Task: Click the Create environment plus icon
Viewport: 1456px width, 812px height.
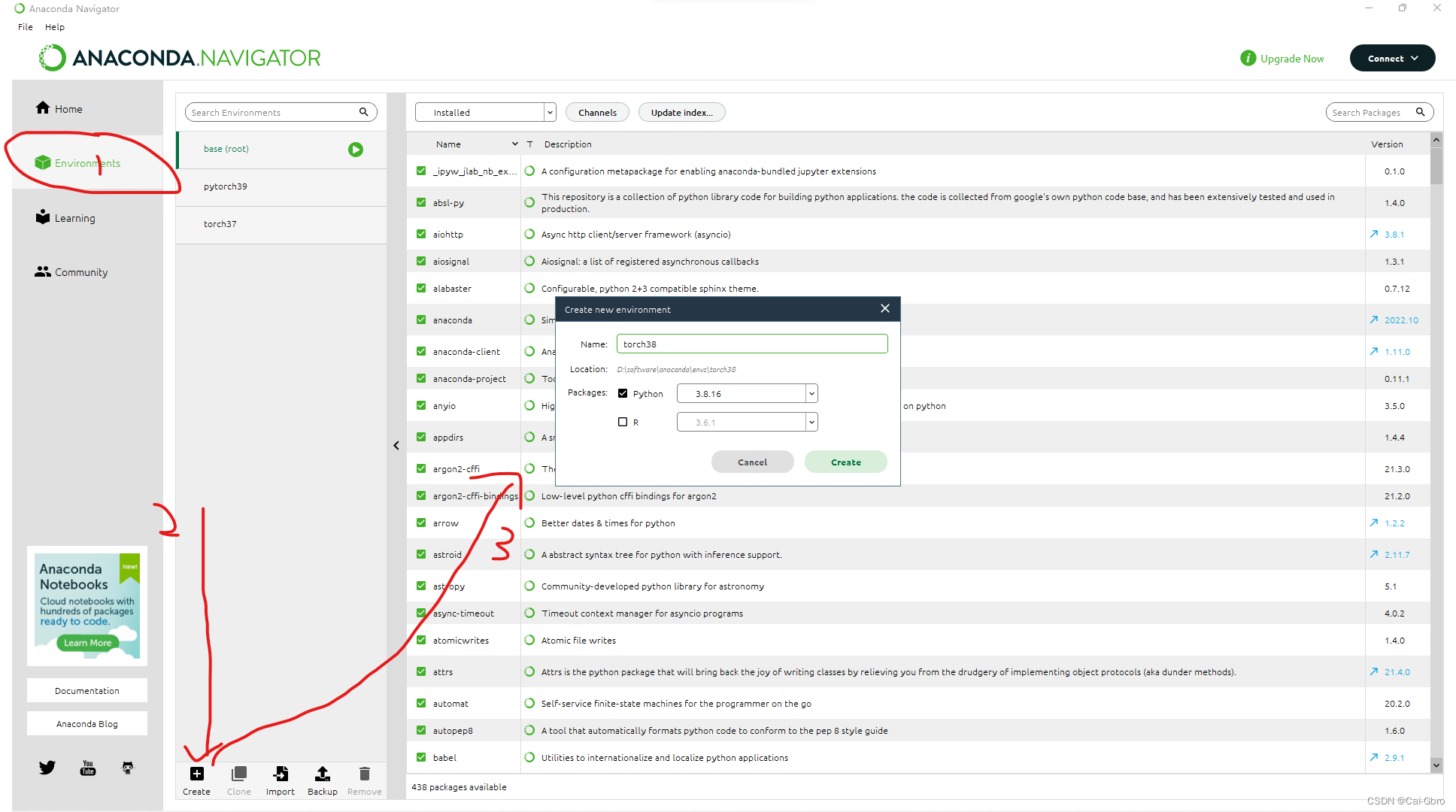Action: coord(196,774)
